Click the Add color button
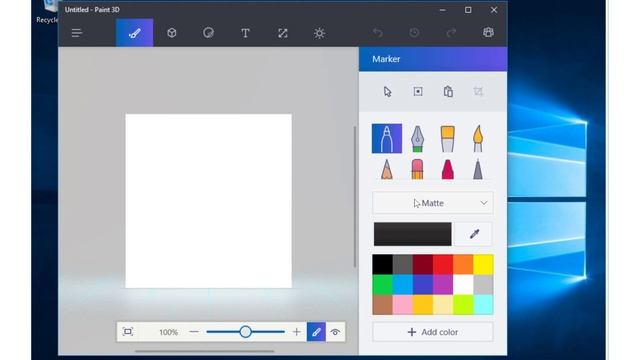Image resolution: width=640 pixels, height=360 pixels. [x=433, y=332]
